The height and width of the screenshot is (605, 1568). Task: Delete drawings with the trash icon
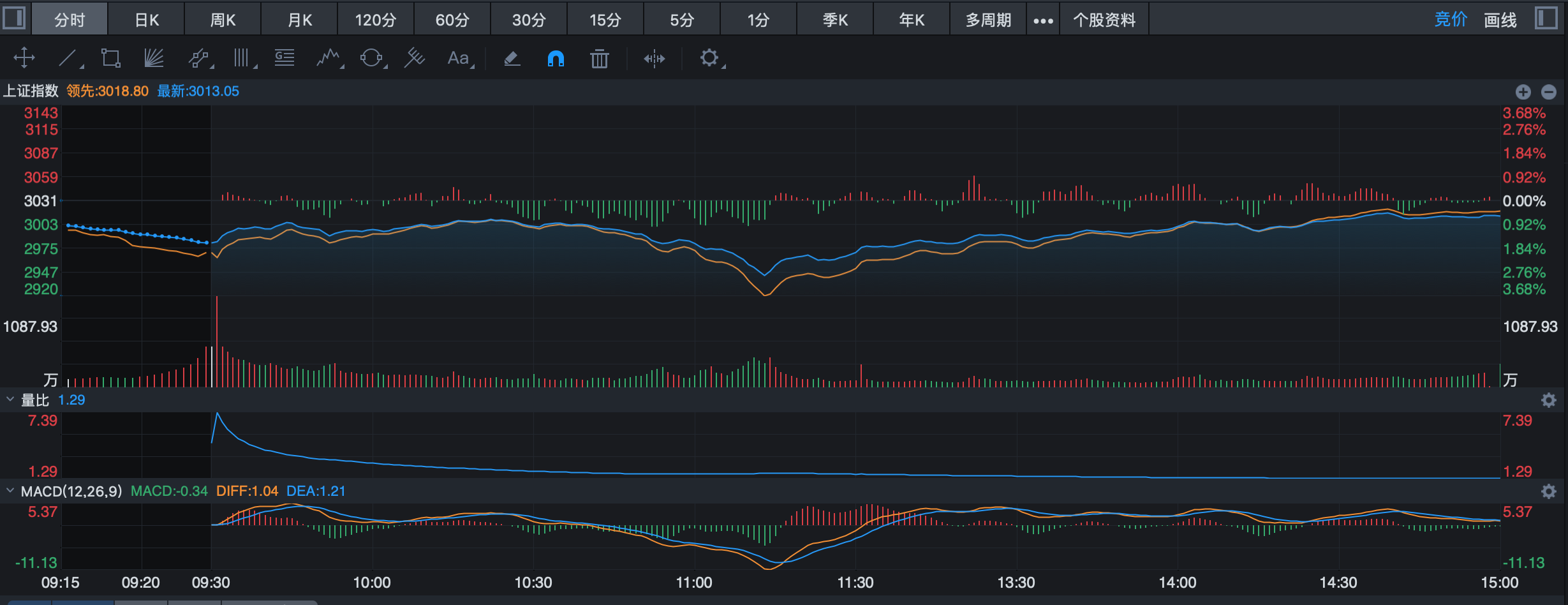point(599,59)
